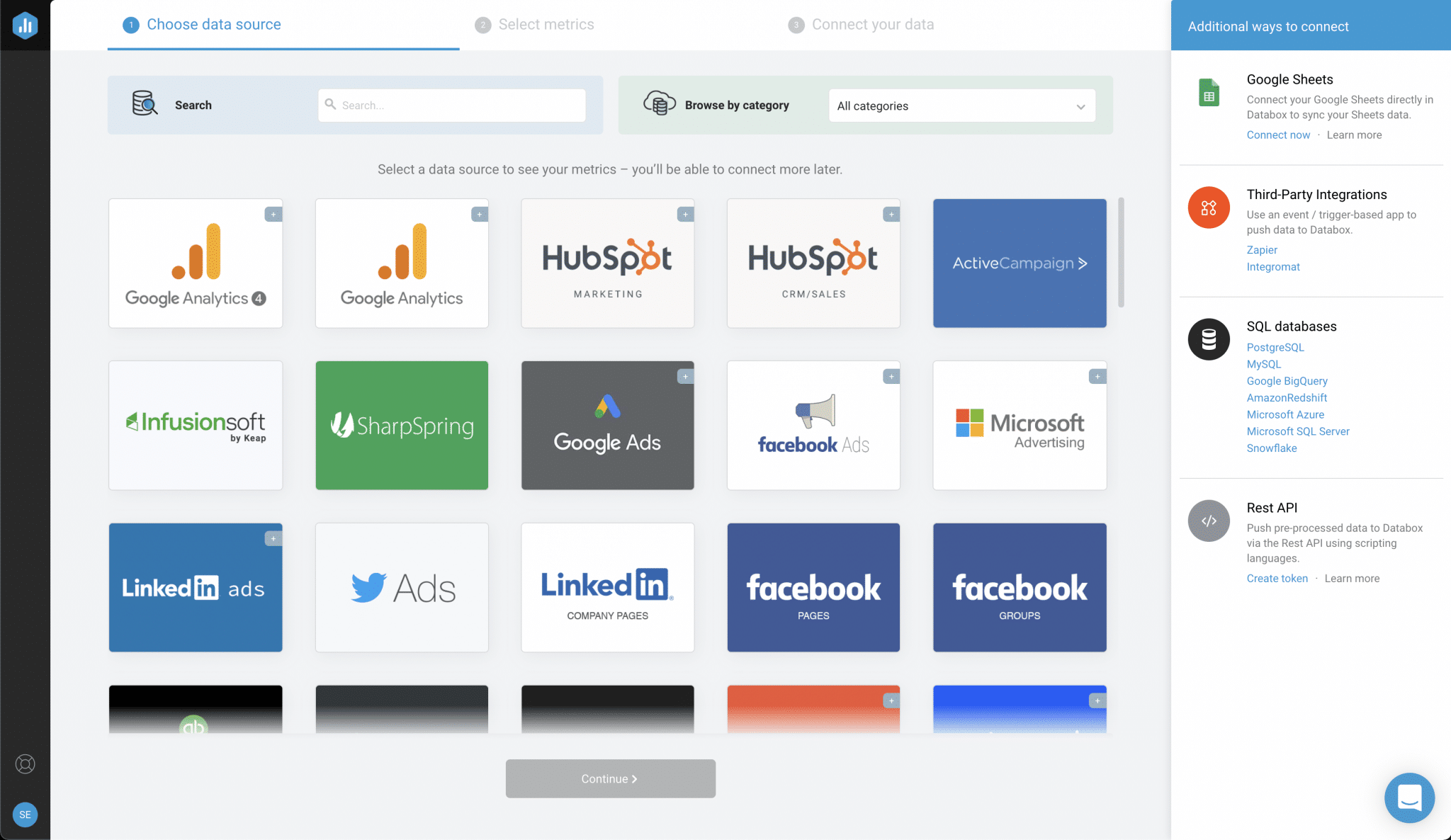Select Google Ads data source
This screenshot has width=1451, height=840.
click(607, 425)
